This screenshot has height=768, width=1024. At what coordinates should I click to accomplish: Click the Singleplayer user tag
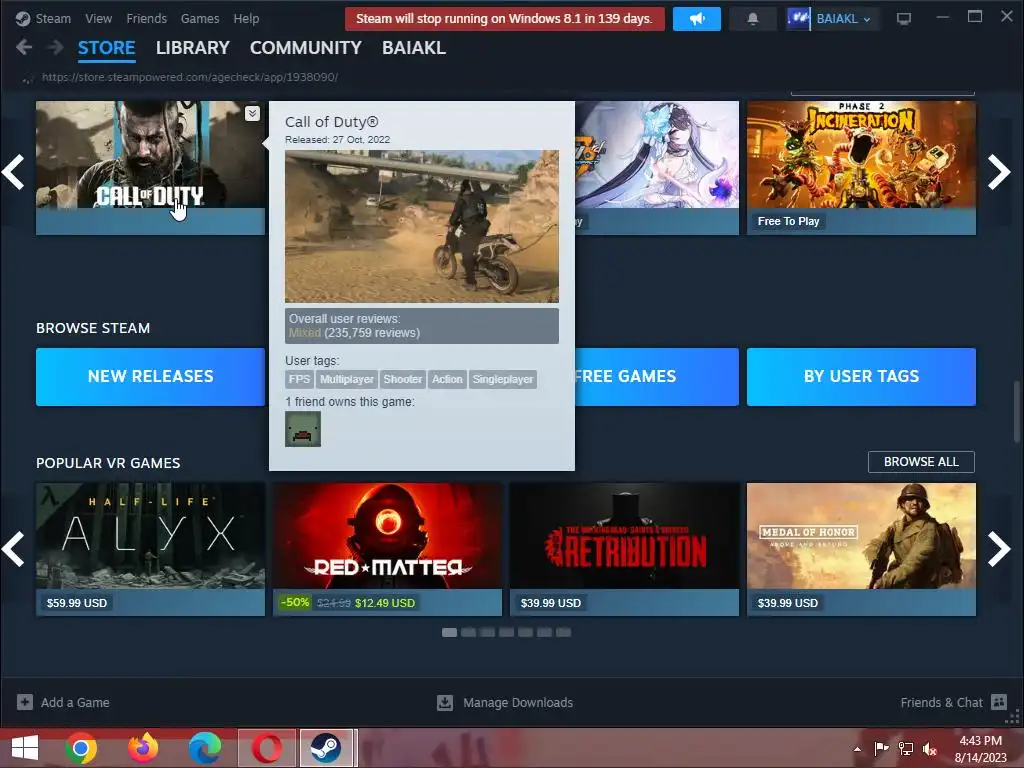click(503, 379)
